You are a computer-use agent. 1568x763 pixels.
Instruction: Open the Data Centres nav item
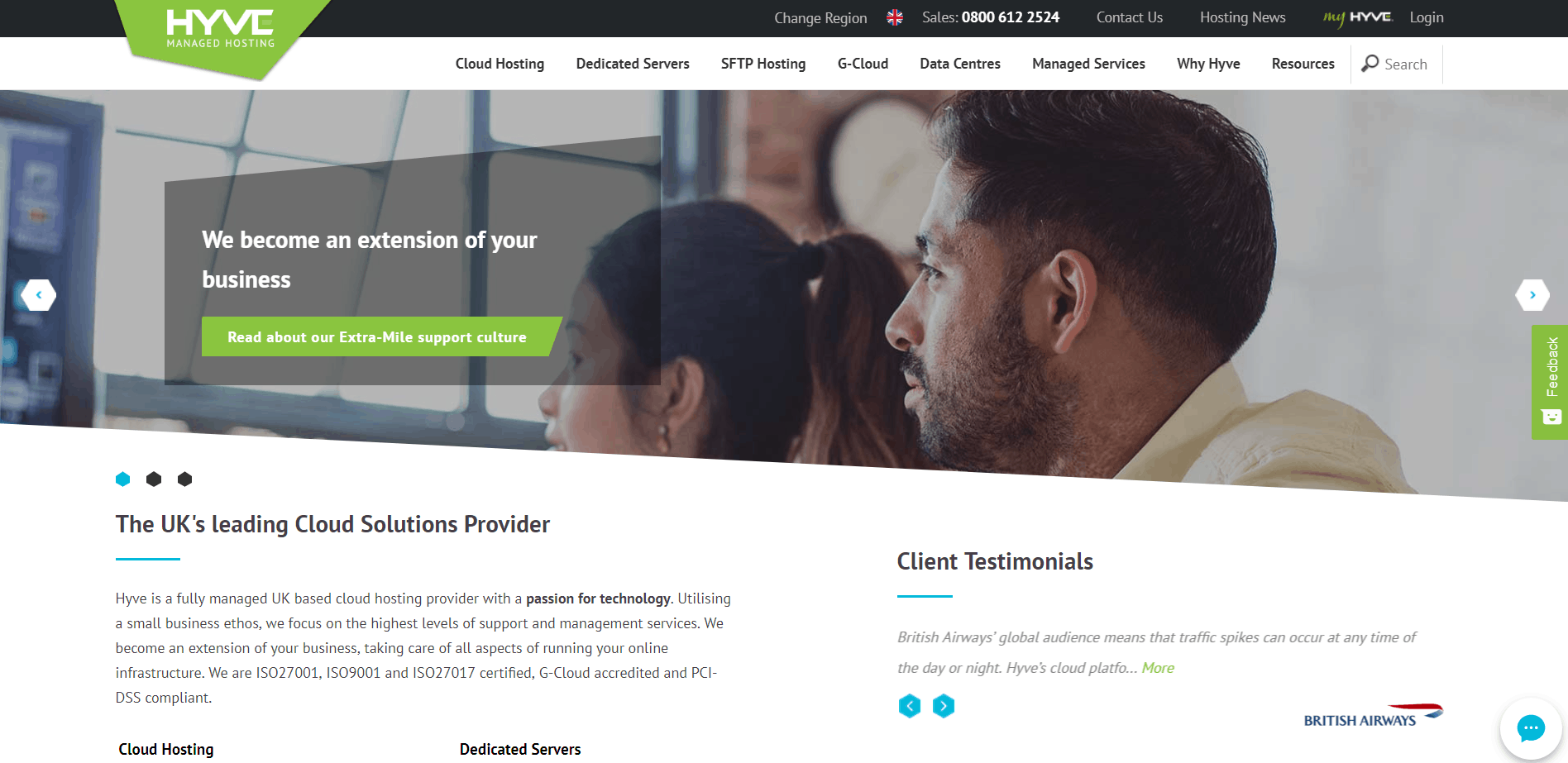[960, 64]
